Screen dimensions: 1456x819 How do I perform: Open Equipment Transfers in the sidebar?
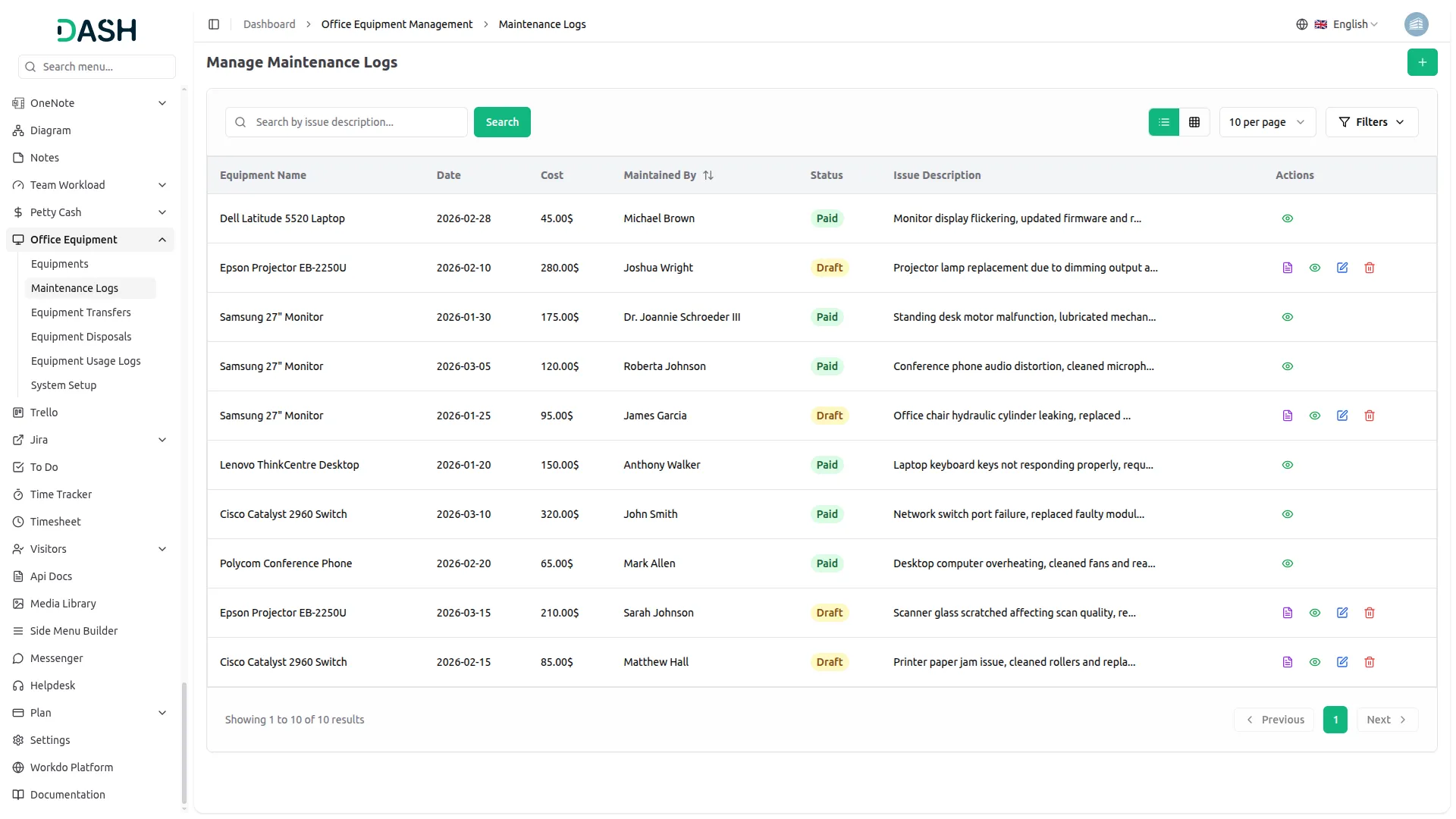point(80,312)
